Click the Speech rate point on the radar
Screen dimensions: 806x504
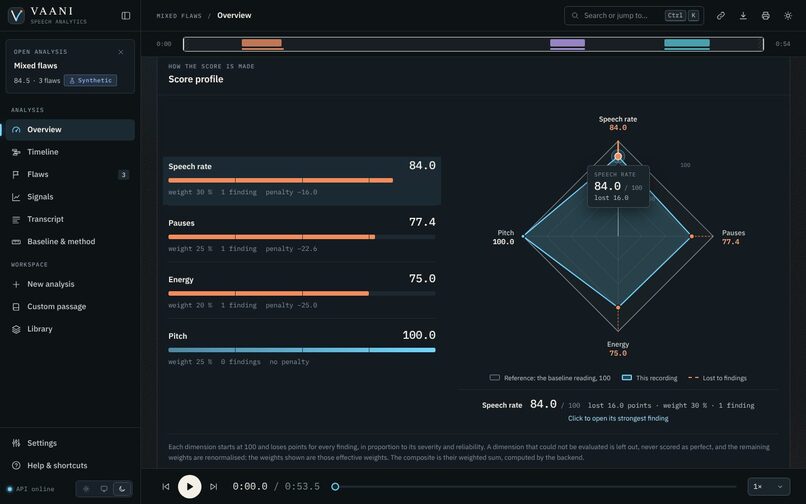[618, 156]
